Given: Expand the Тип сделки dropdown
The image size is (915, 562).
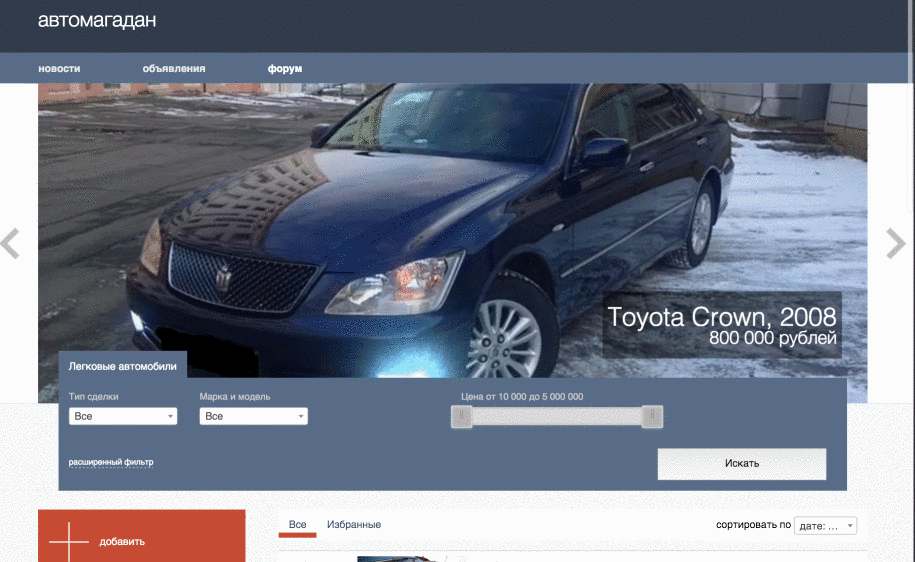Looking at the screenshot, I should (x=123, y=416).
